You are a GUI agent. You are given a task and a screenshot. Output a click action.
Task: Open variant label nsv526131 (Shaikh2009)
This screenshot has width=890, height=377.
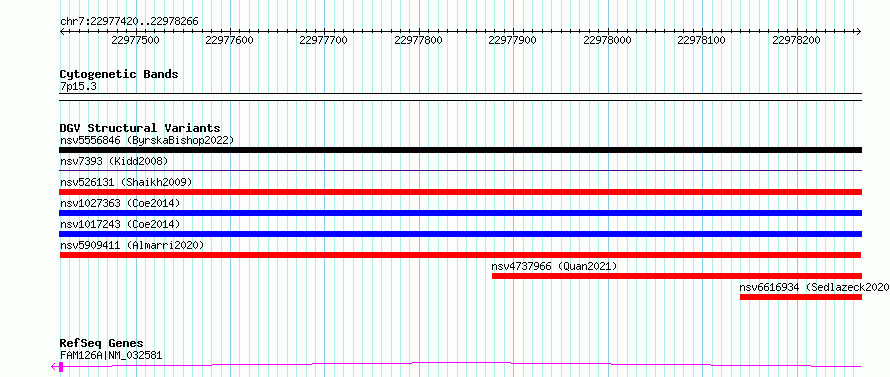(x=126, y=182)
